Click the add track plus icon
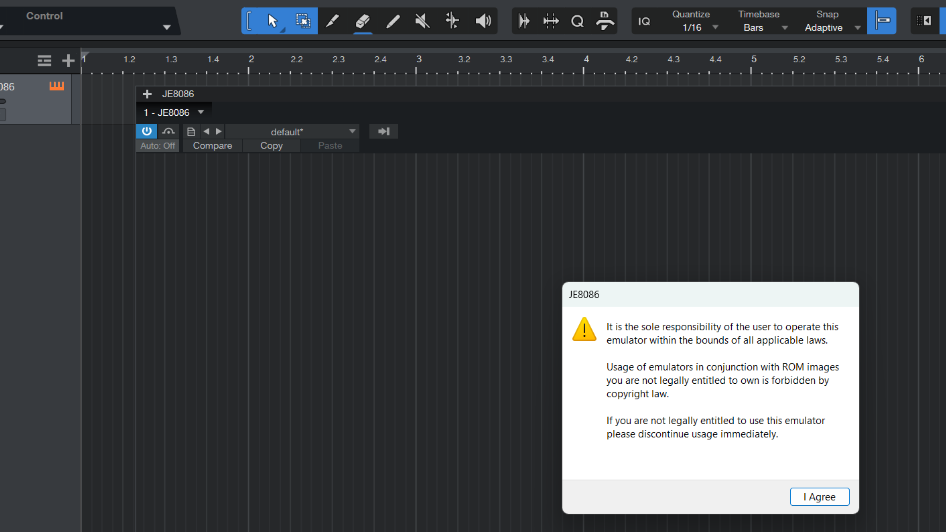 [x=68, y=61]
